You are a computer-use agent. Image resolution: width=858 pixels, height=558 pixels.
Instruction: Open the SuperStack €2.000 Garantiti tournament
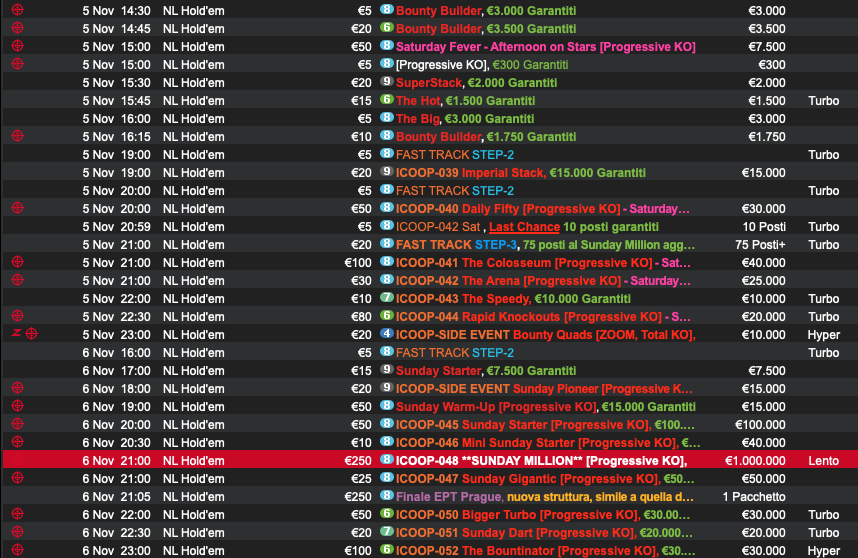(x=476, y=83)
